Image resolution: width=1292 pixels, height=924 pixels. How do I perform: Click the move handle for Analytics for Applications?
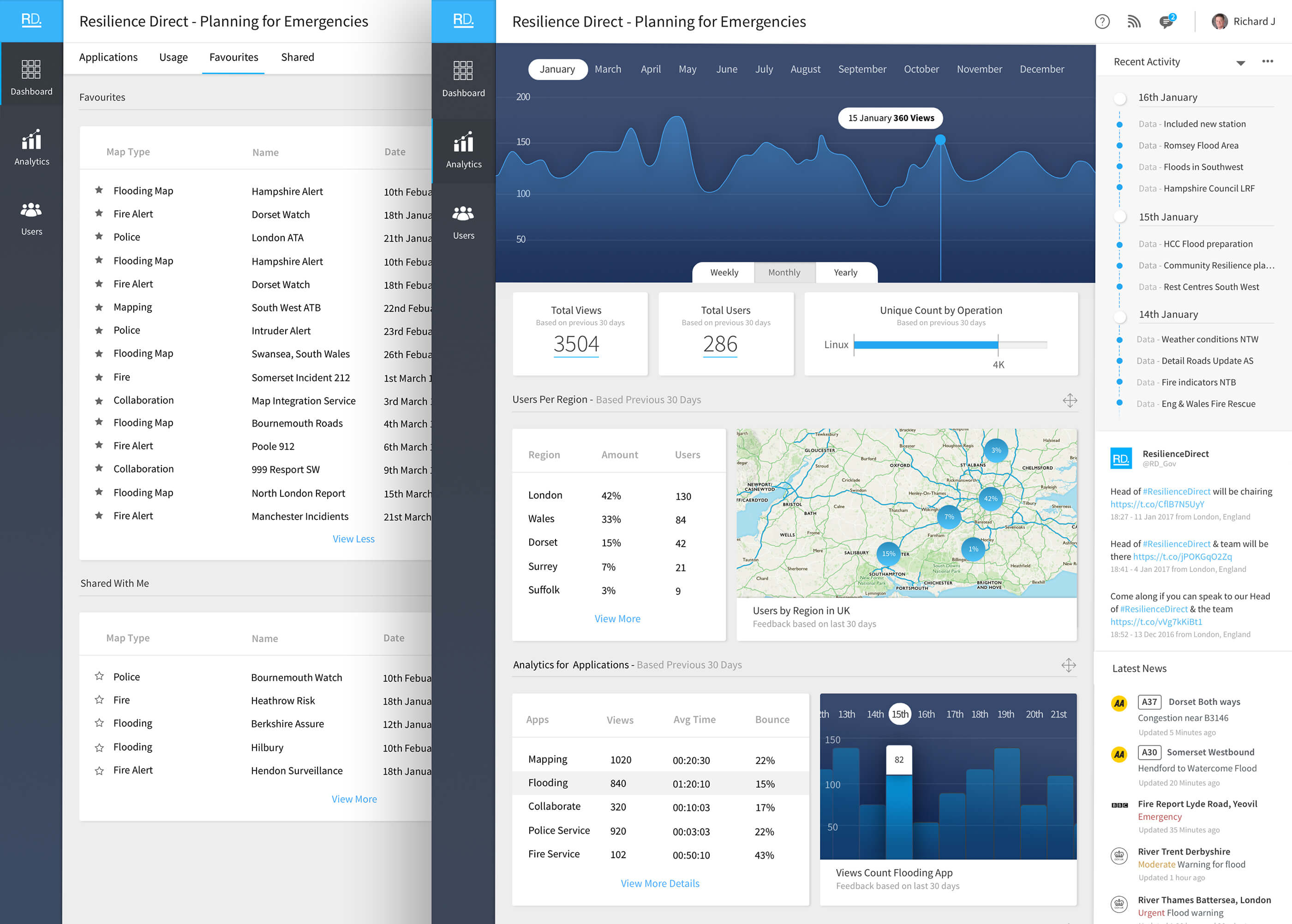coord(1068,665)
